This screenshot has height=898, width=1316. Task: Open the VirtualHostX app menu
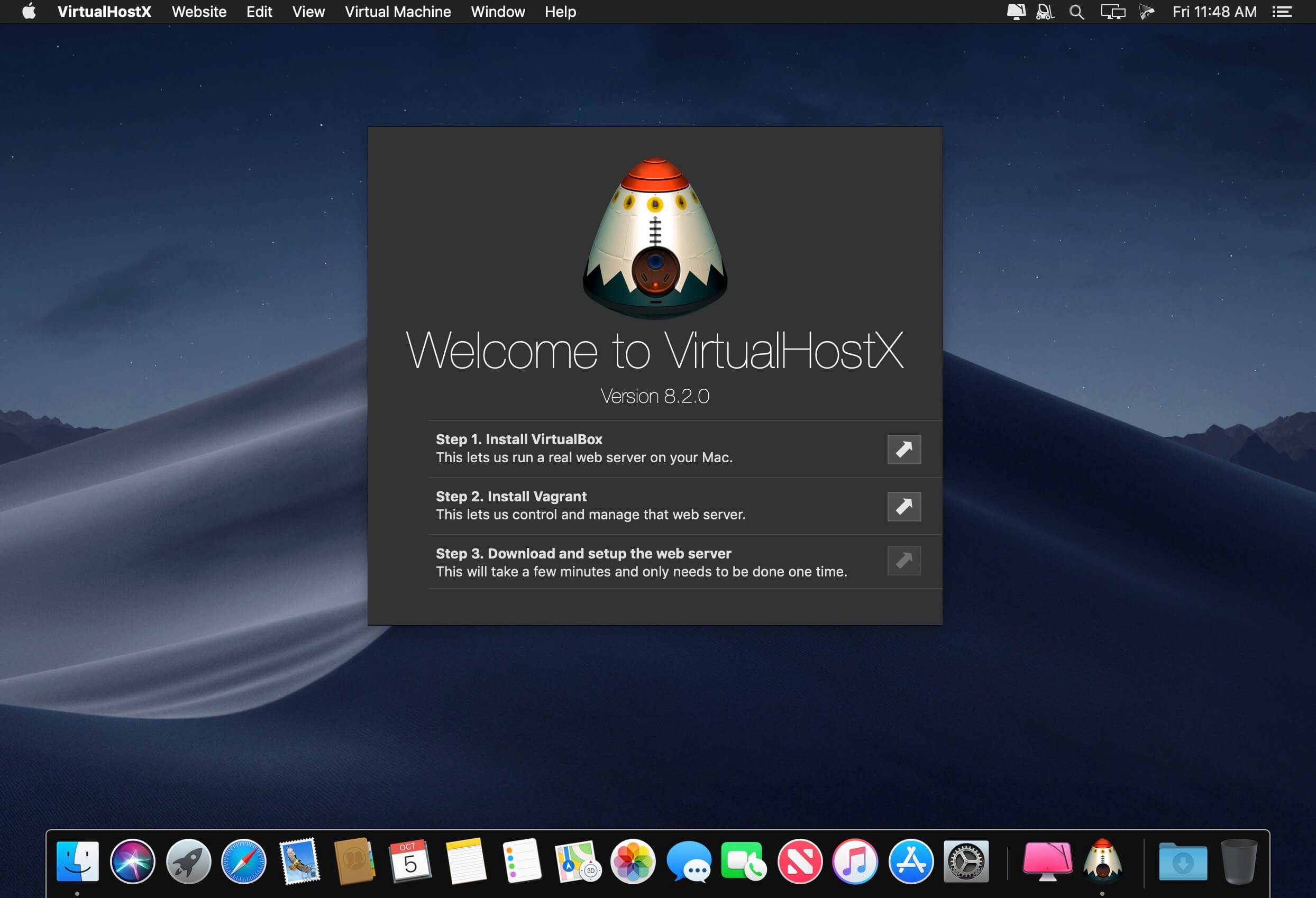pos(104,12)
